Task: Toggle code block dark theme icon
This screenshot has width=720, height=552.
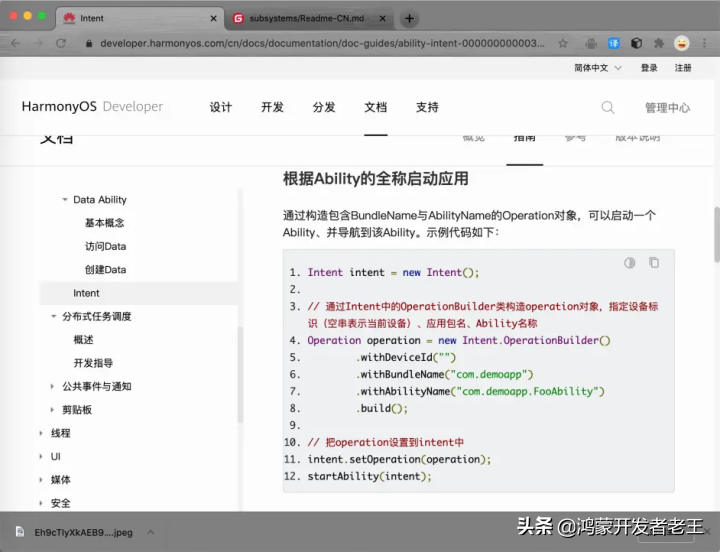Action: click(630, 263)
